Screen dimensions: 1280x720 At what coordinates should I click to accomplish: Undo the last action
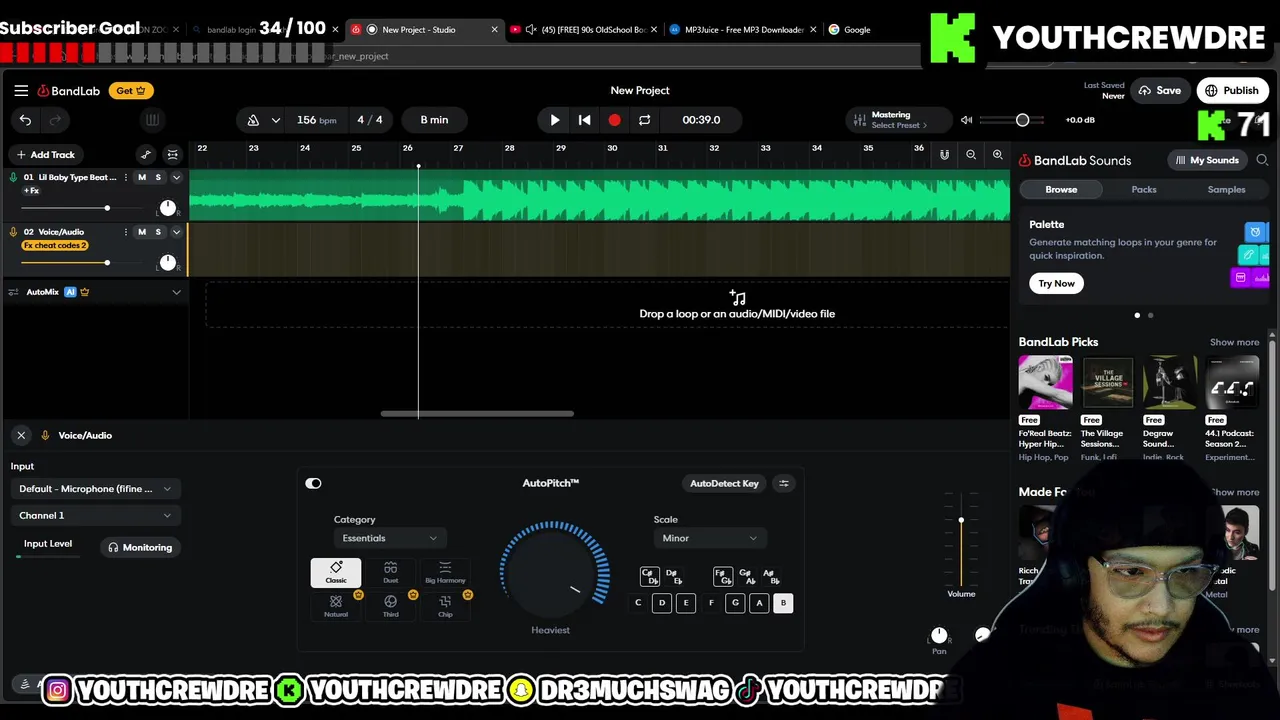pyautogui.click(x=25, y=120)
